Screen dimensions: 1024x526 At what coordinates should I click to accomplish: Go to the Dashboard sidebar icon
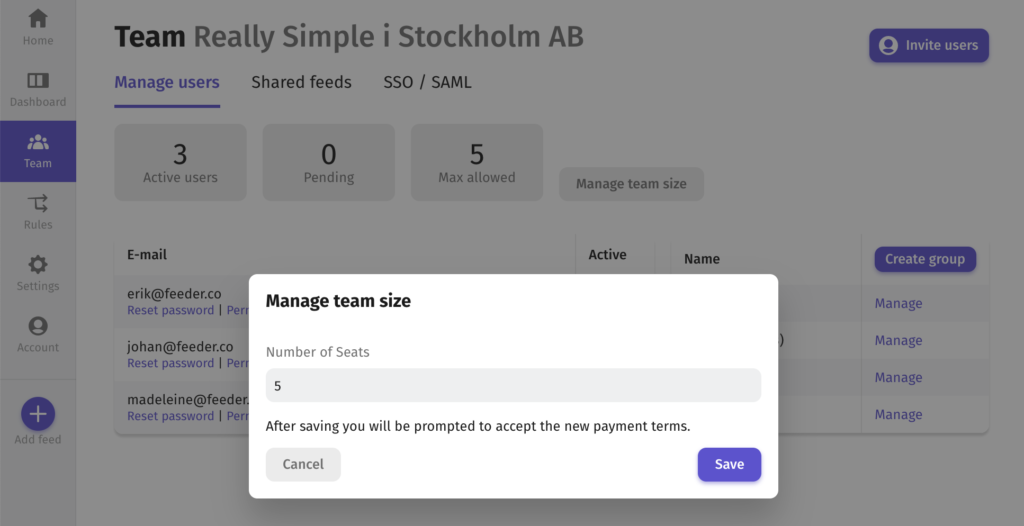coord(38,80)
